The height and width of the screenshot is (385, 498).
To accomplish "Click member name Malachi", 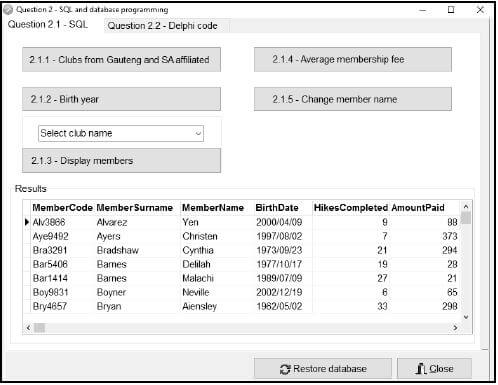I will (198, 278).
